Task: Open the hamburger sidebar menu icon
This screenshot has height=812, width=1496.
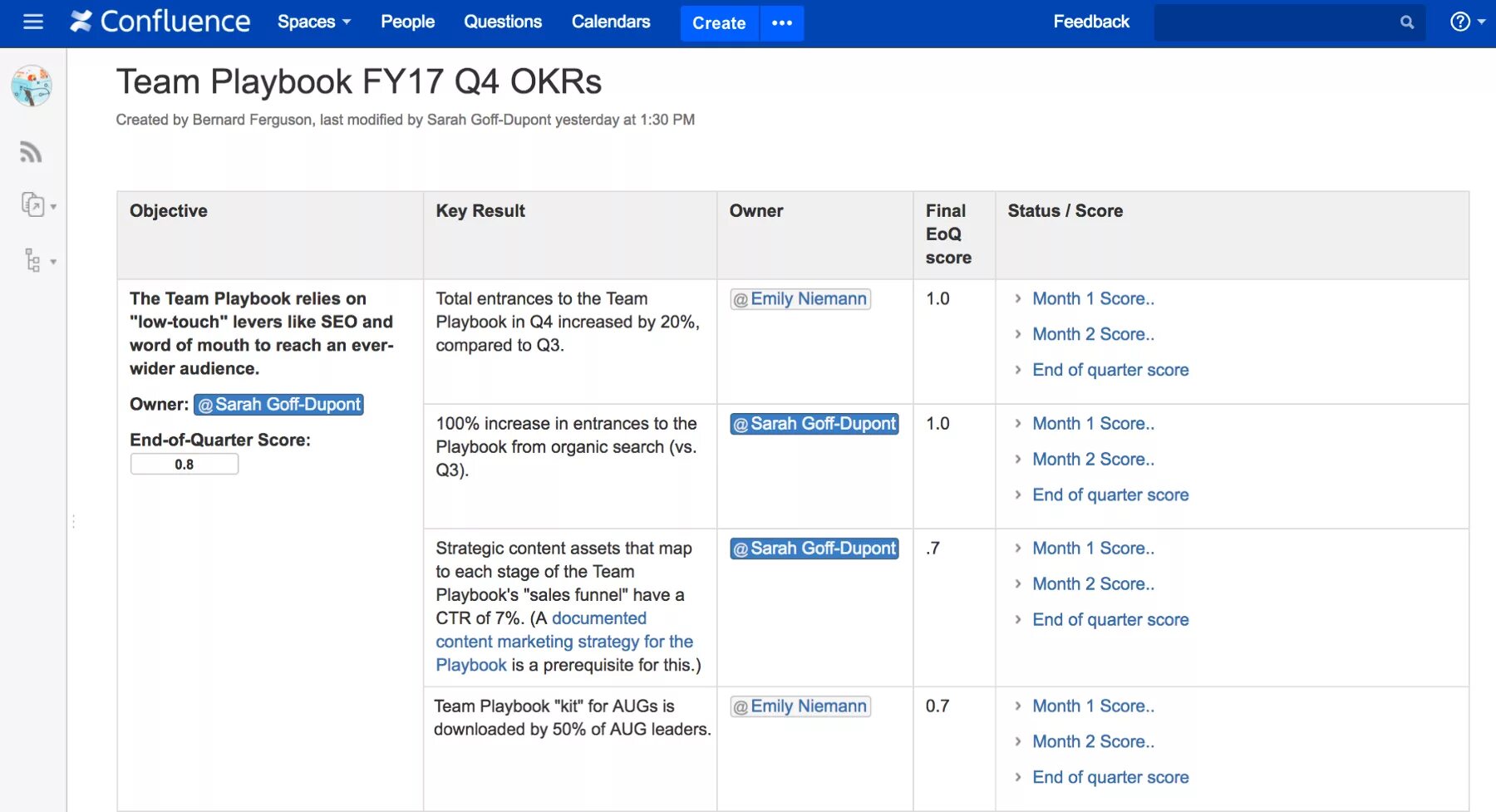Action: pos(33,22)
